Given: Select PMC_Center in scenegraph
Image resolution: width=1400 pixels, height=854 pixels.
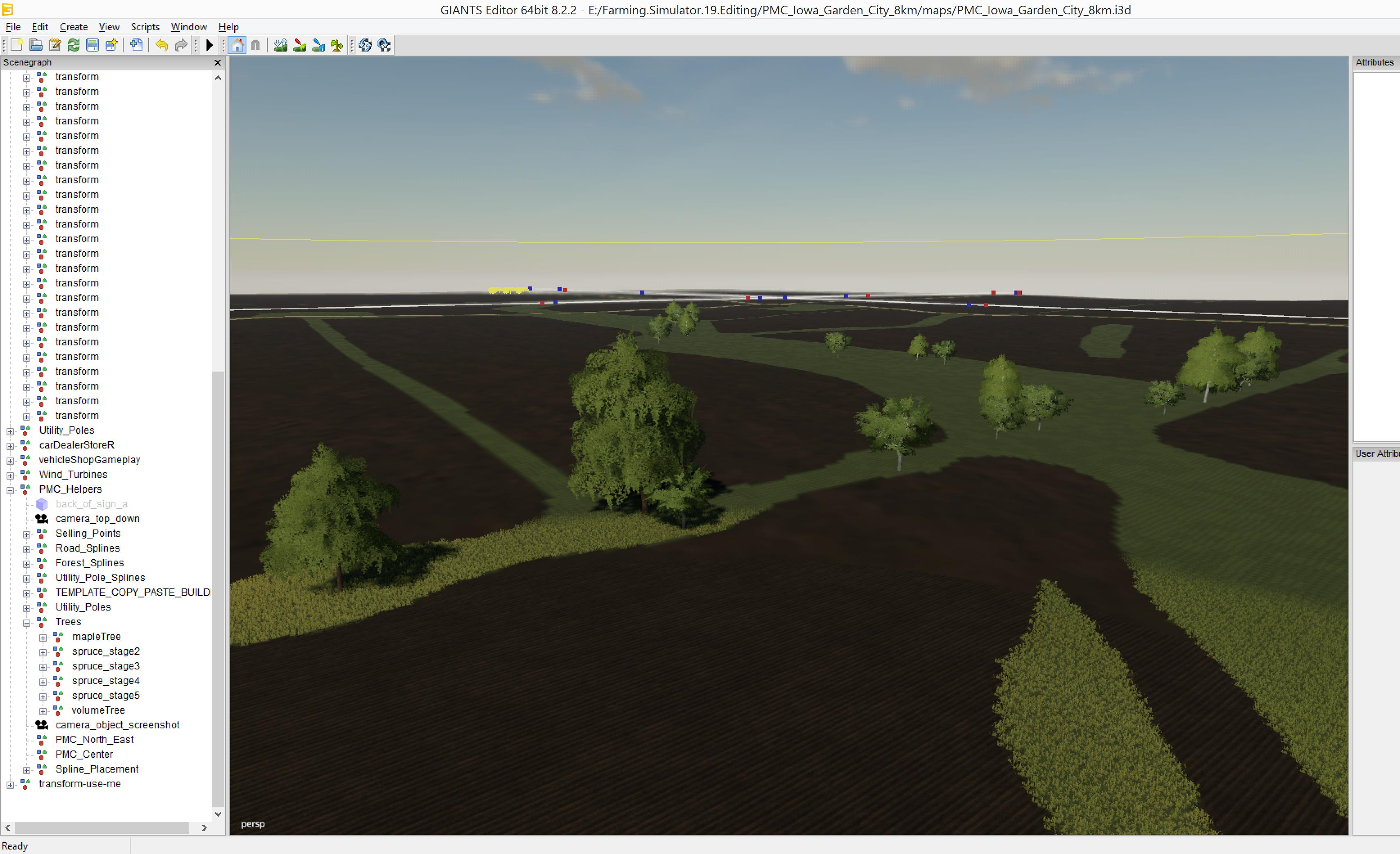Looking at the screenshot, I should click(84, 755).
